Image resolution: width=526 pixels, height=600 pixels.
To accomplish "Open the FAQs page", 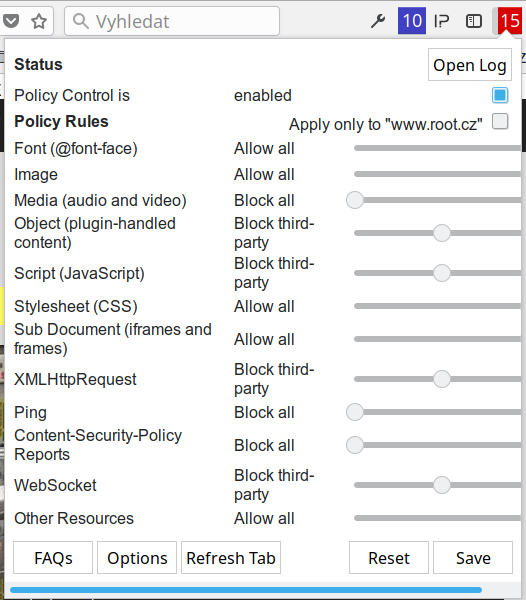I will pos(53,558).
